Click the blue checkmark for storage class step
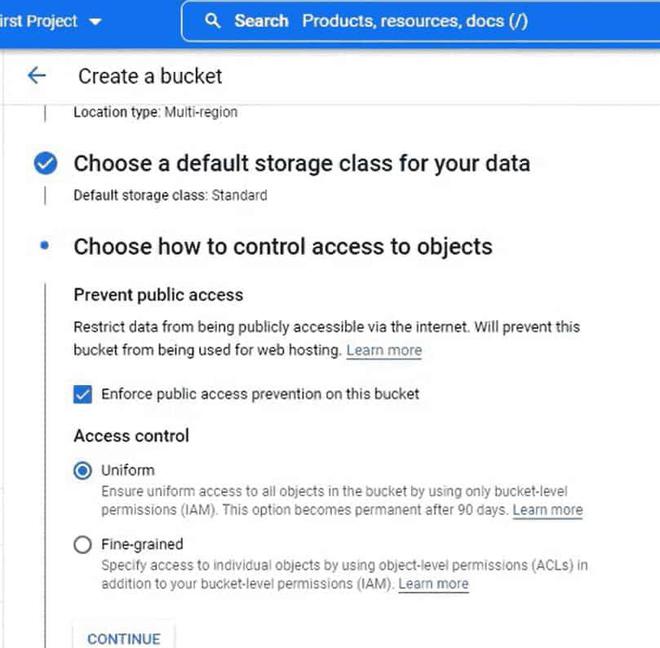This screenshot has width=660, height=648. click(x=45, y=164)
